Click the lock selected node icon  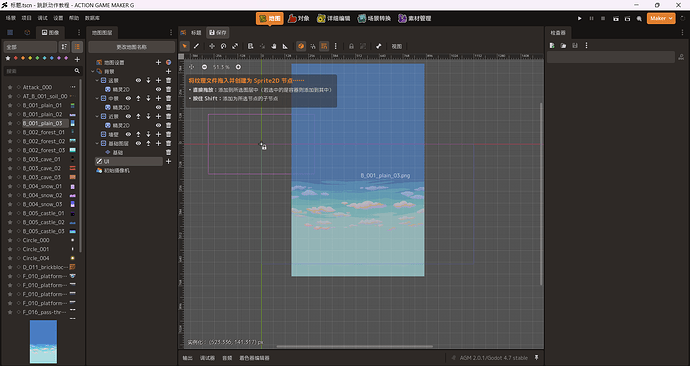point(351,46)
